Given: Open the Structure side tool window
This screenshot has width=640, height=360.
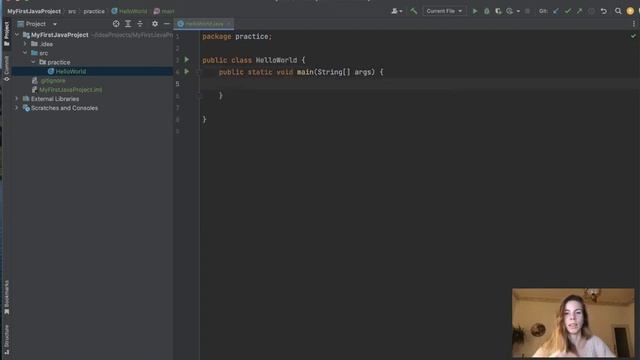Looking at the screenshot, I should [x=6, y=340].
